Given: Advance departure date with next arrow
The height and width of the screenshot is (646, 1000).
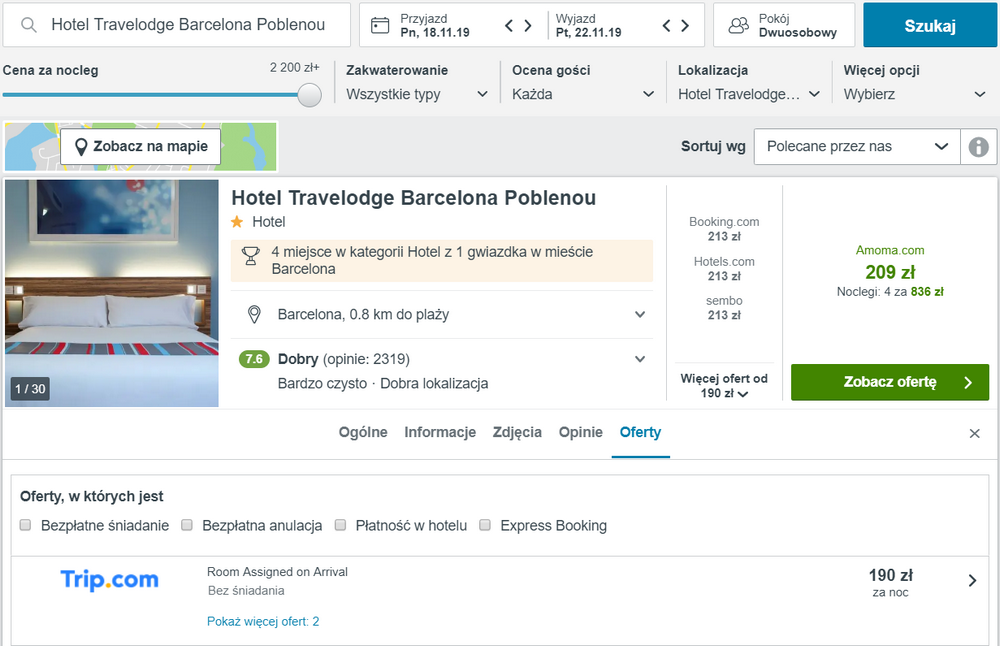Looking at the screenshot, I should coord(685,26).
